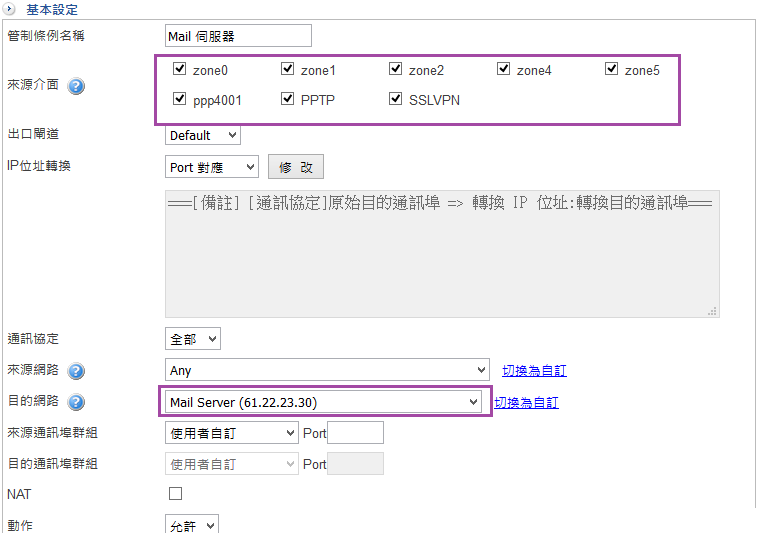Enable the NAT checkbox
Viewport: 757px width, 533px height.
pos(176,493)
